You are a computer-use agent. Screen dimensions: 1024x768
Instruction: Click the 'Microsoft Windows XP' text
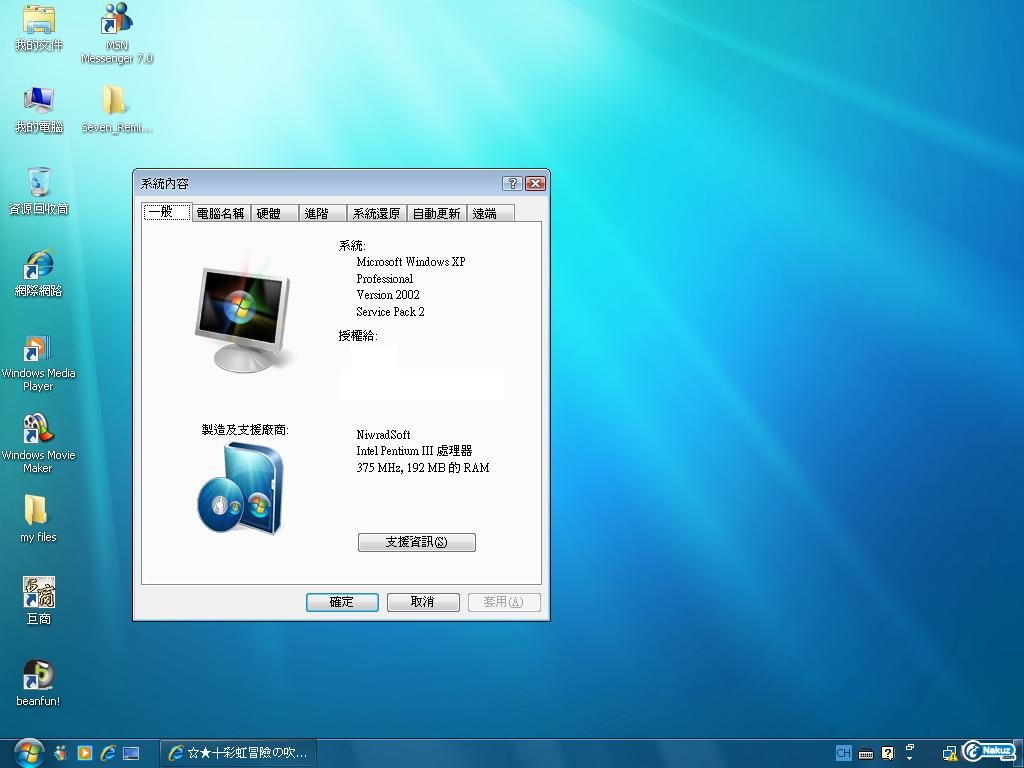point(411,262)
